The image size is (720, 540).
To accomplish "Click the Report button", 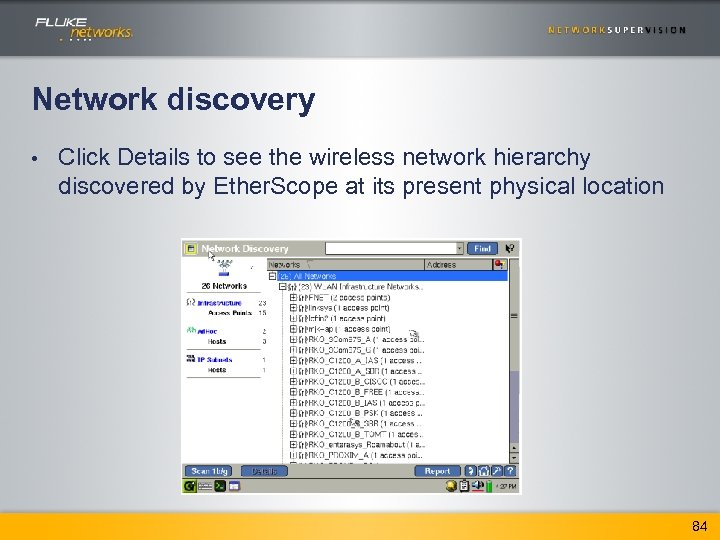I will [x=437, y=471].
